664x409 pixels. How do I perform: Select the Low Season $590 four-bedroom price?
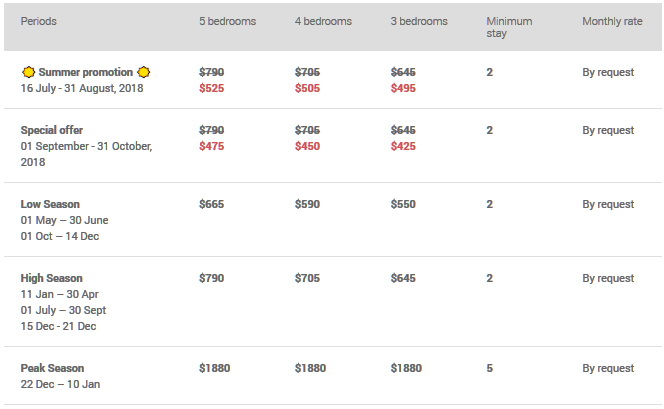307,204
